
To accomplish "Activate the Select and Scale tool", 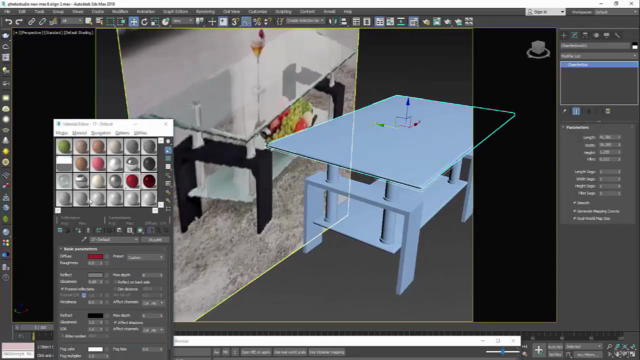I will coord(155,22).
